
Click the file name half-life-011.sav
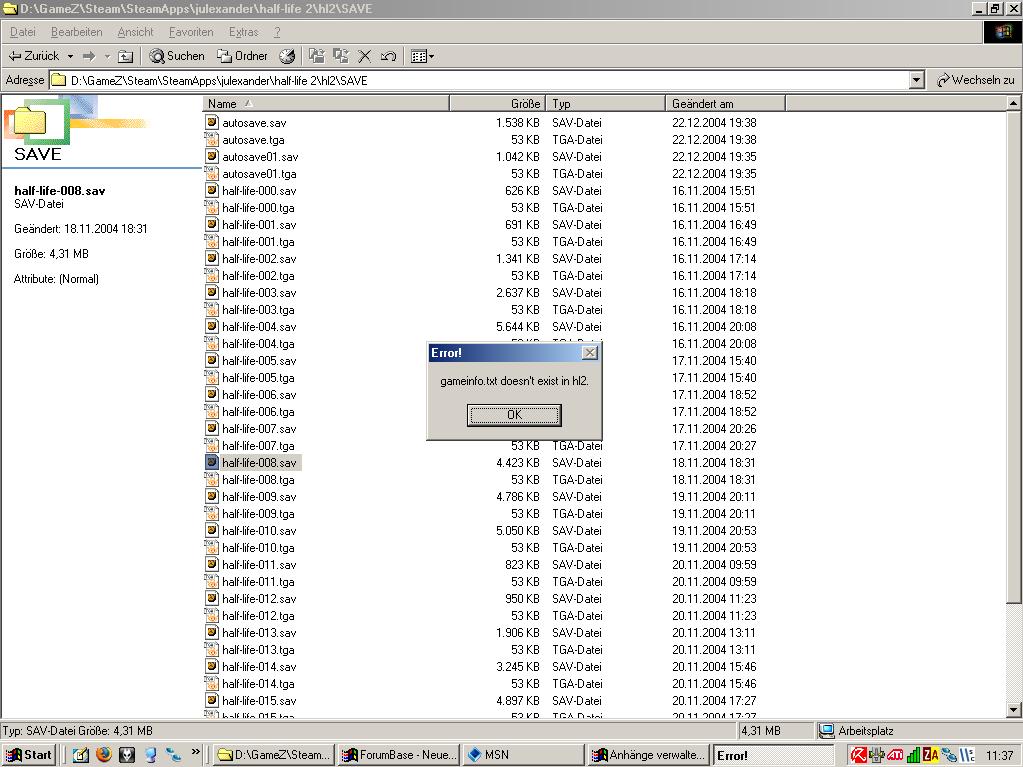[x=259, y=565]
